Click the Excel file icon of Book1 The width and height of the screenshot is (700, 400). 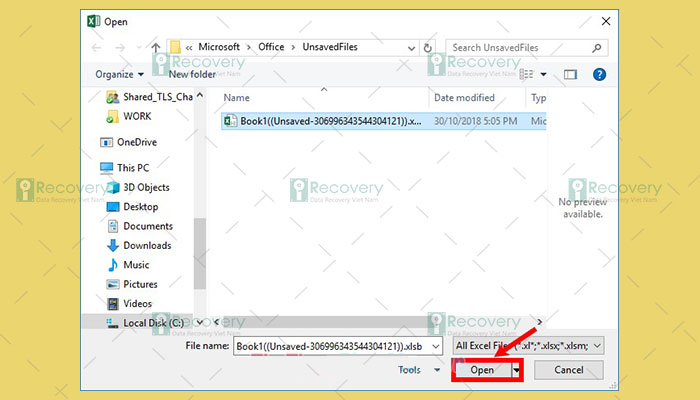[230, 121]
